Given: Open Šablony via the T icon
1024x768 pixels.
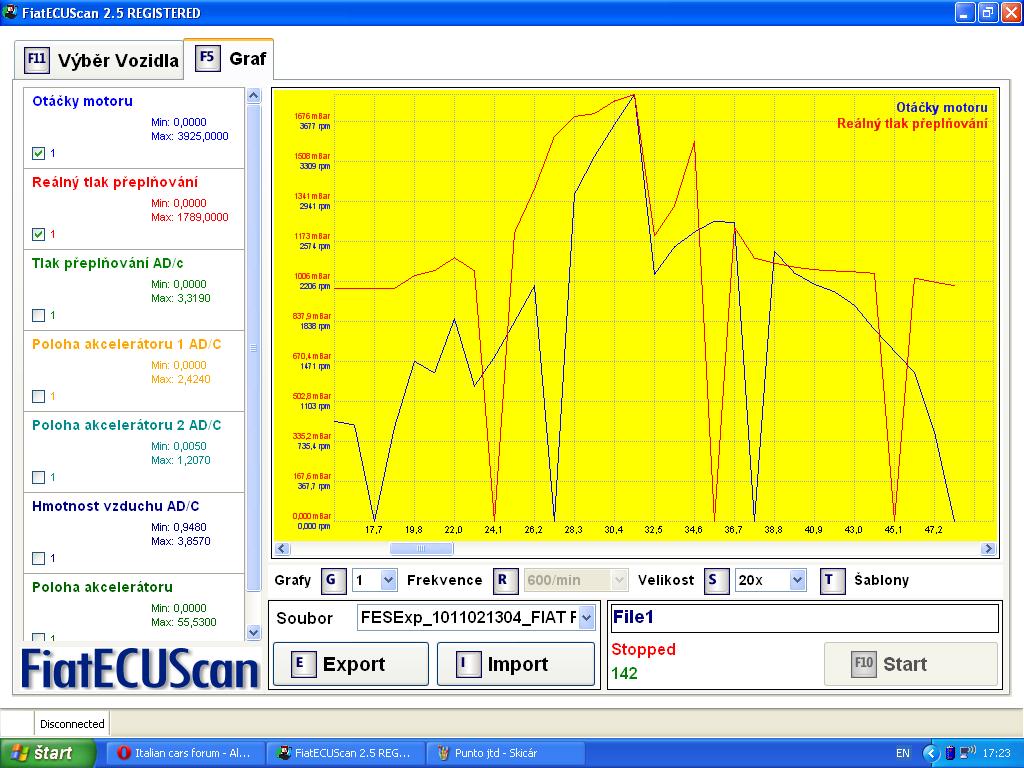Looking at the screenshot, I should pos(833,580).
